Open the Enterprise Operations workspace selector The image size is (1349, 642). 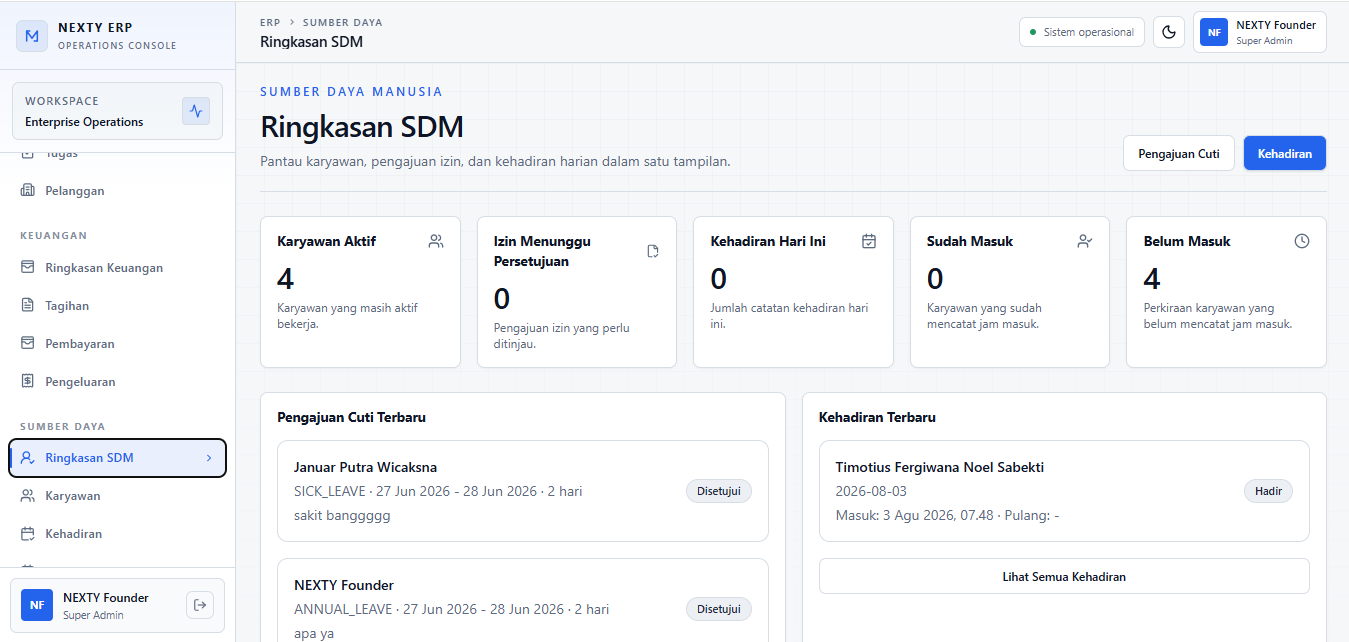[x=117, y=111]
